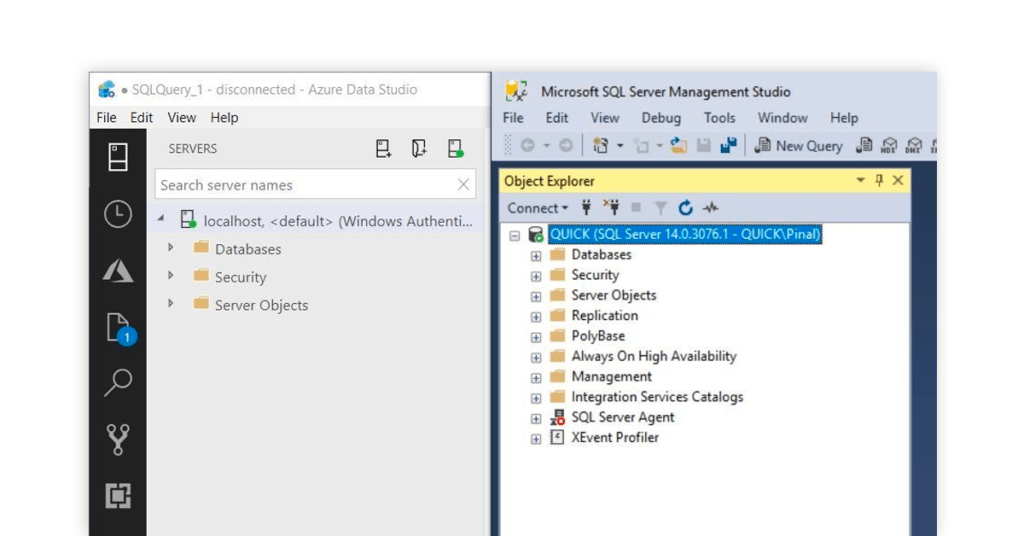Click the Navigate Backward arrow in SSMS toolbar
This screenshot has height=536, width=1024.
[527, 146]
